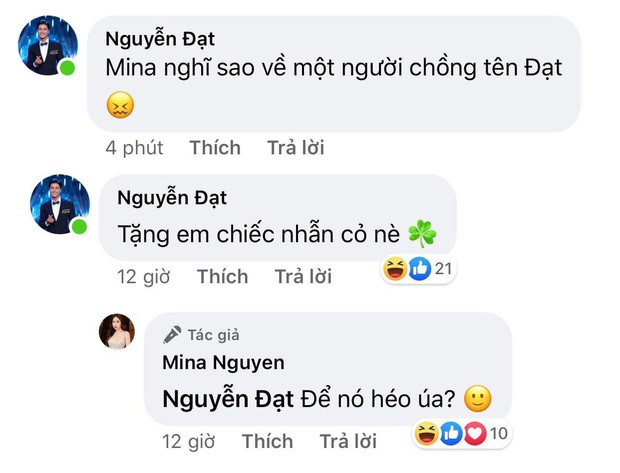Open Nguyễn Đạt's avatar on first comment
The height and width of the screenshot is (473, 620).
(x=46, y=46)
